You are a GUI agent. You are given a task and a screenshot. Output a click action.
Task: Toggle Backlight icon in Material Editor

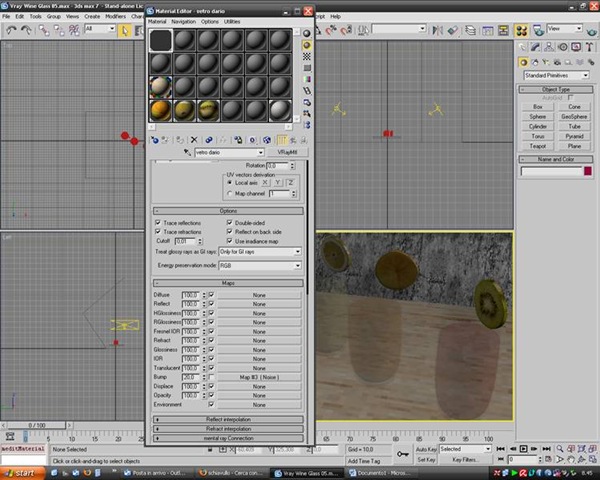click(307, 45)
